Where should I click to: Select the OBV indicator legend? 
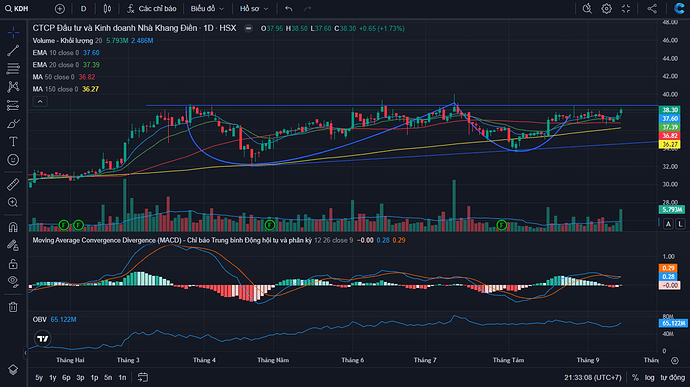55,319
